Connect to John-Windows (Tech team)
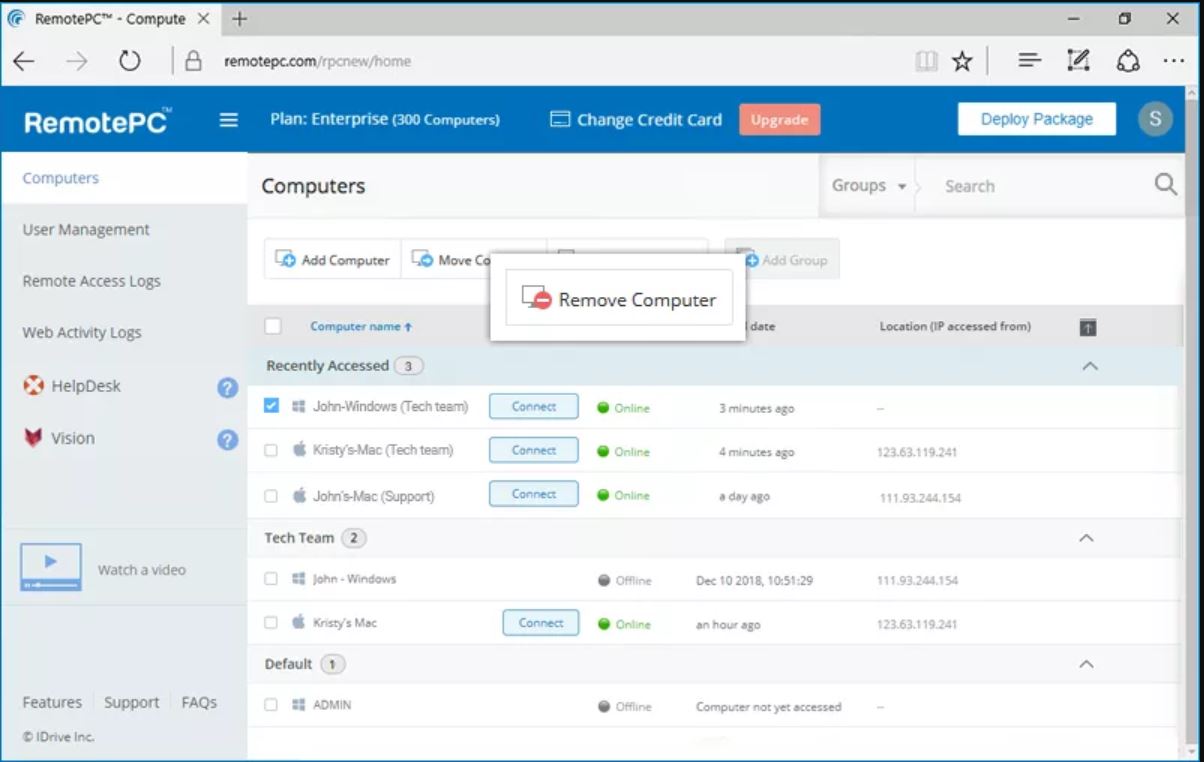Screen dimensions: 1204x762 [534, 406]
